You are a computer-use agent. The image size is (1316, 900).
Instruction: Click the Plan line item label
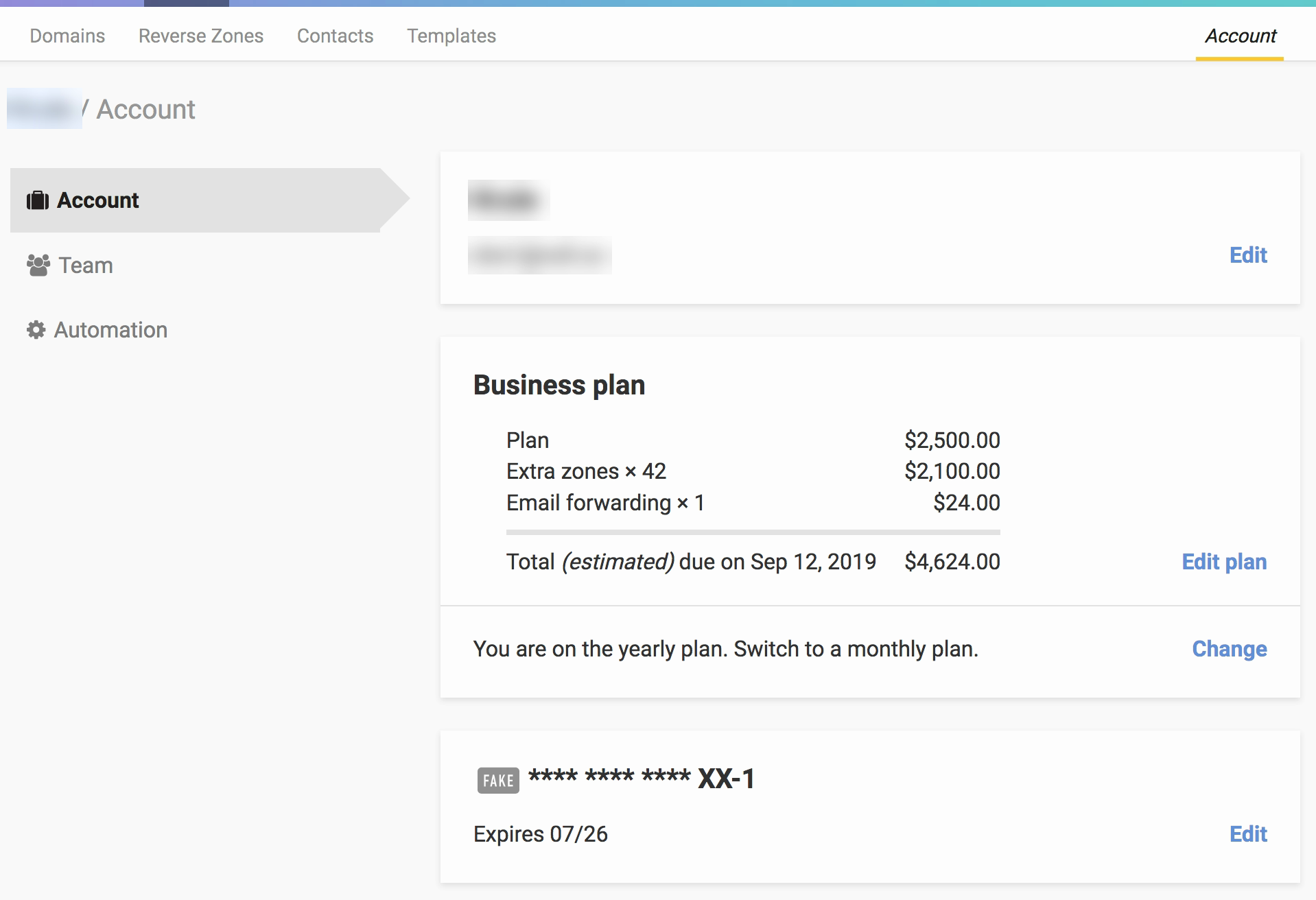point(528,440)
